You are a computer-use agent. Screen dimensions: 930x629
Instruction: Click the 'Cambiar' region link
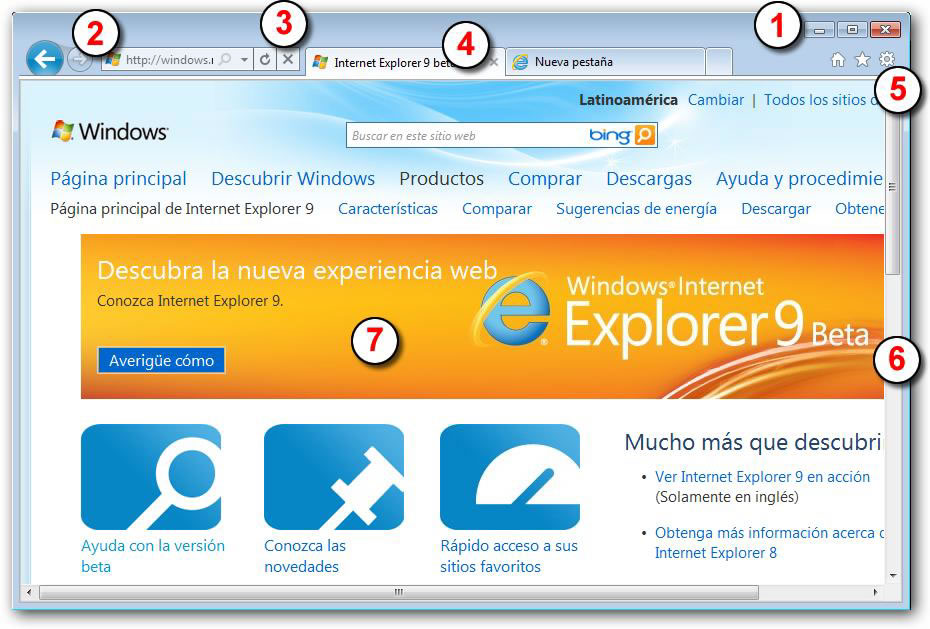coord(716,100)
